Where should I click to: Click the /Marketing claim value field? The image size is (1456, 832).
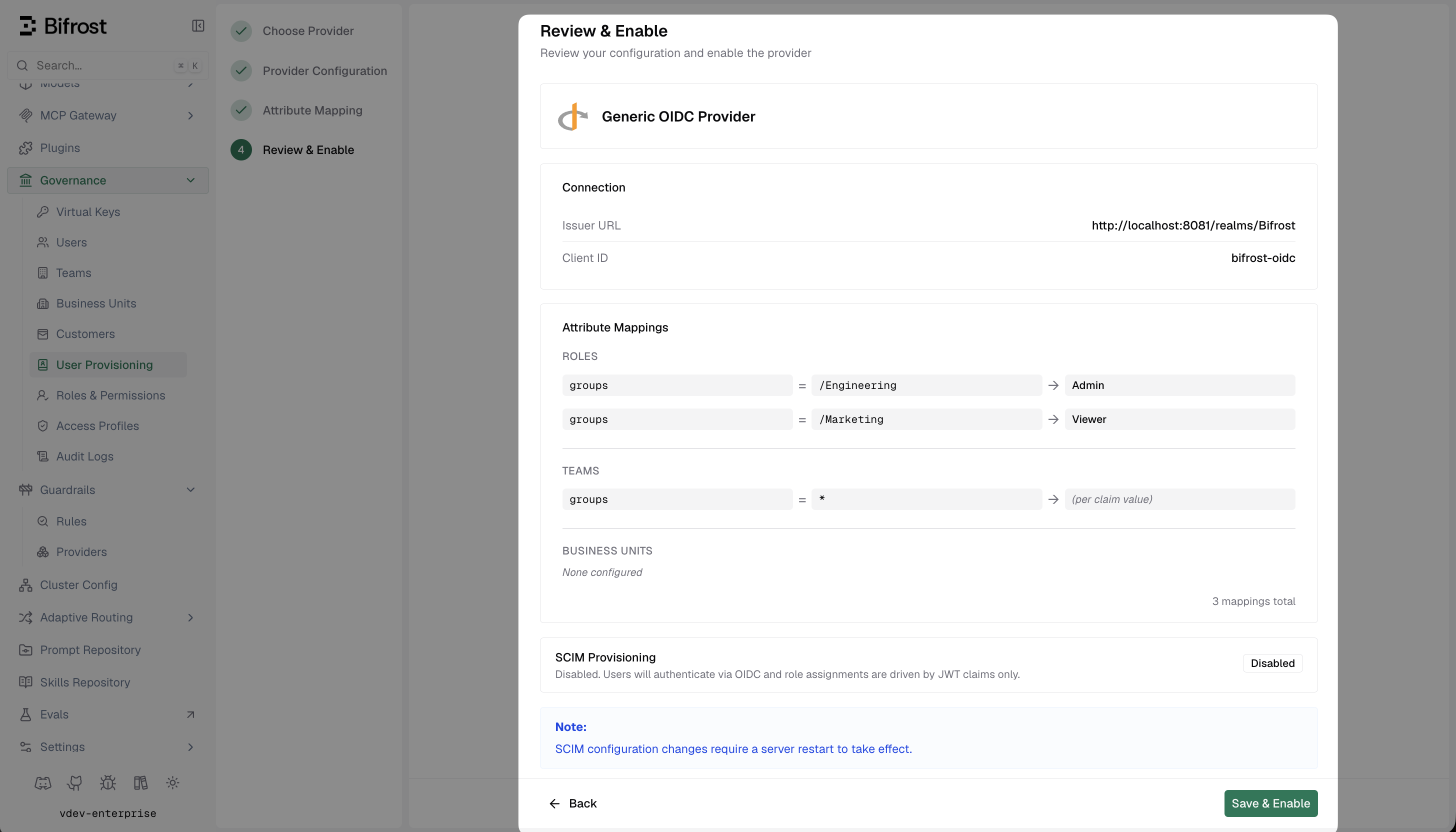[x=926, y=419]
